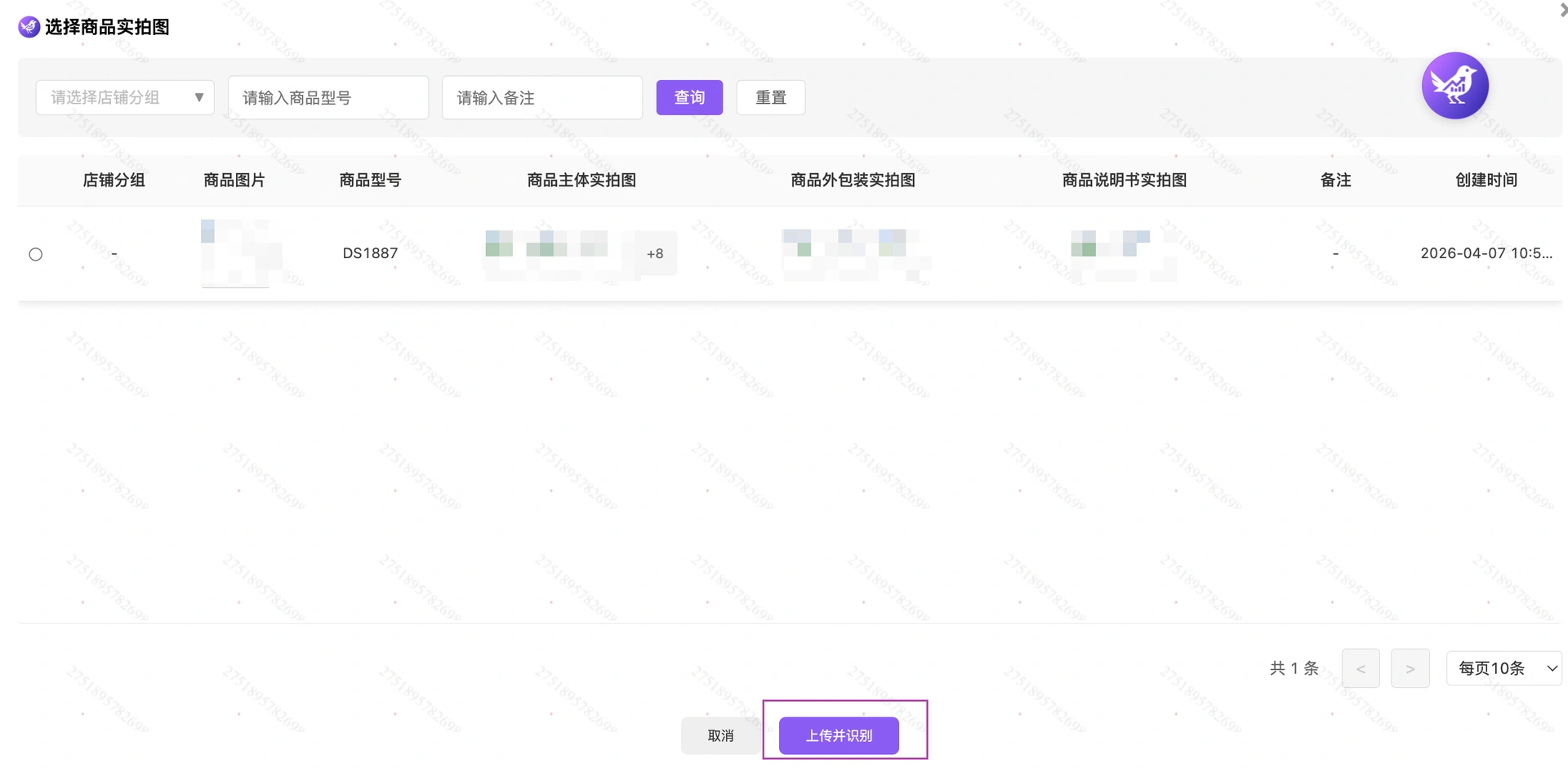Click the +8 more main photos badge

pos(655,253)
